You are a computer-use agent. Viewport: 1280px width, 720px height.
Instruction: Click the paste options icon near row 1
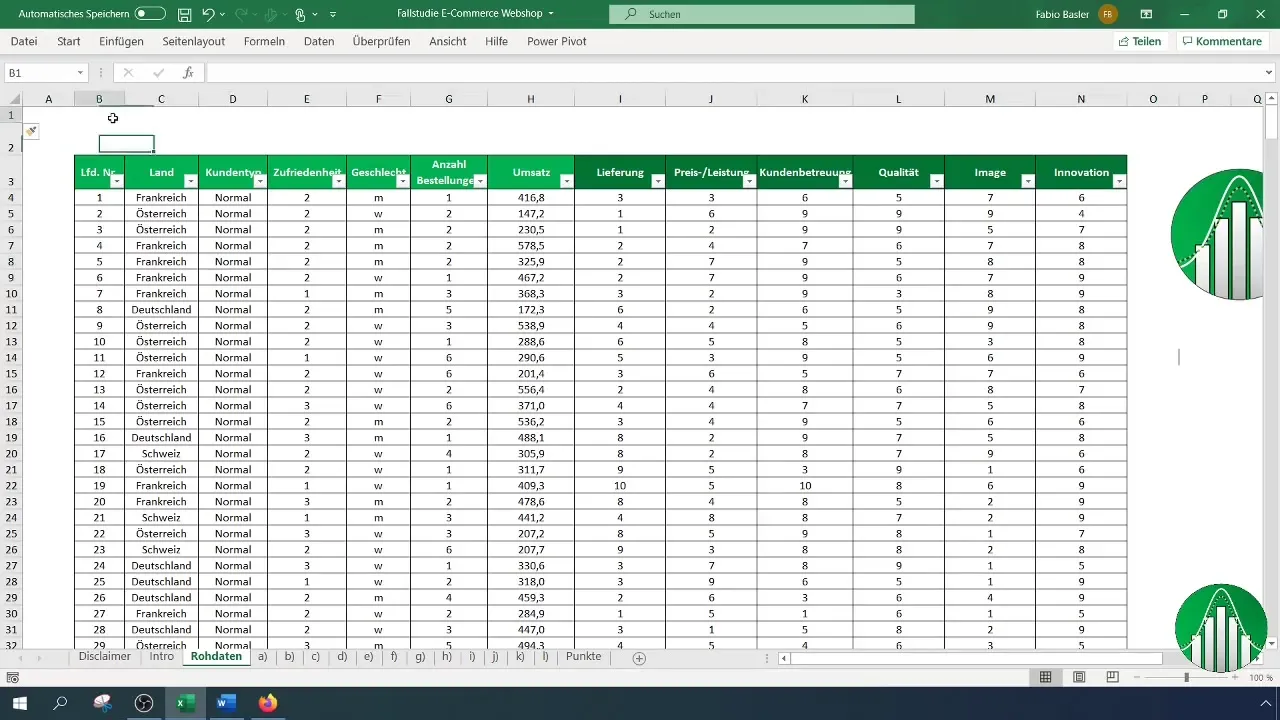31,131
